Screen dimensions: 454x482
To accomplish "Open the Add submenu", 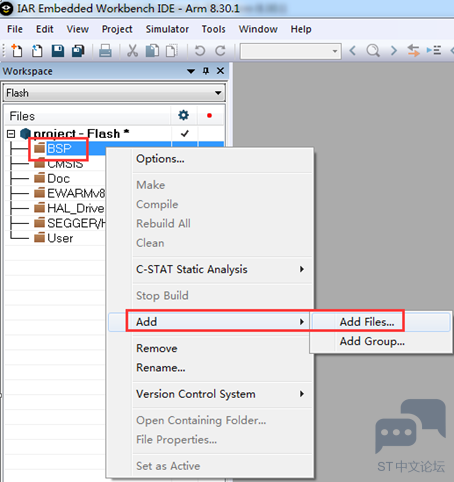I will pyautogui.click(x=210, y=322).
